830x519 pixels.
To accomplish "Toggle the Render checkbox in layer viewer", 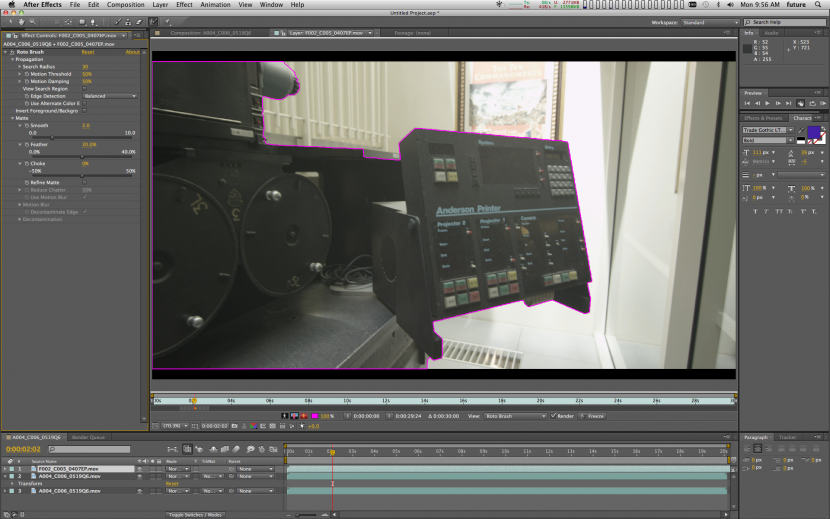I will [553, 415].
